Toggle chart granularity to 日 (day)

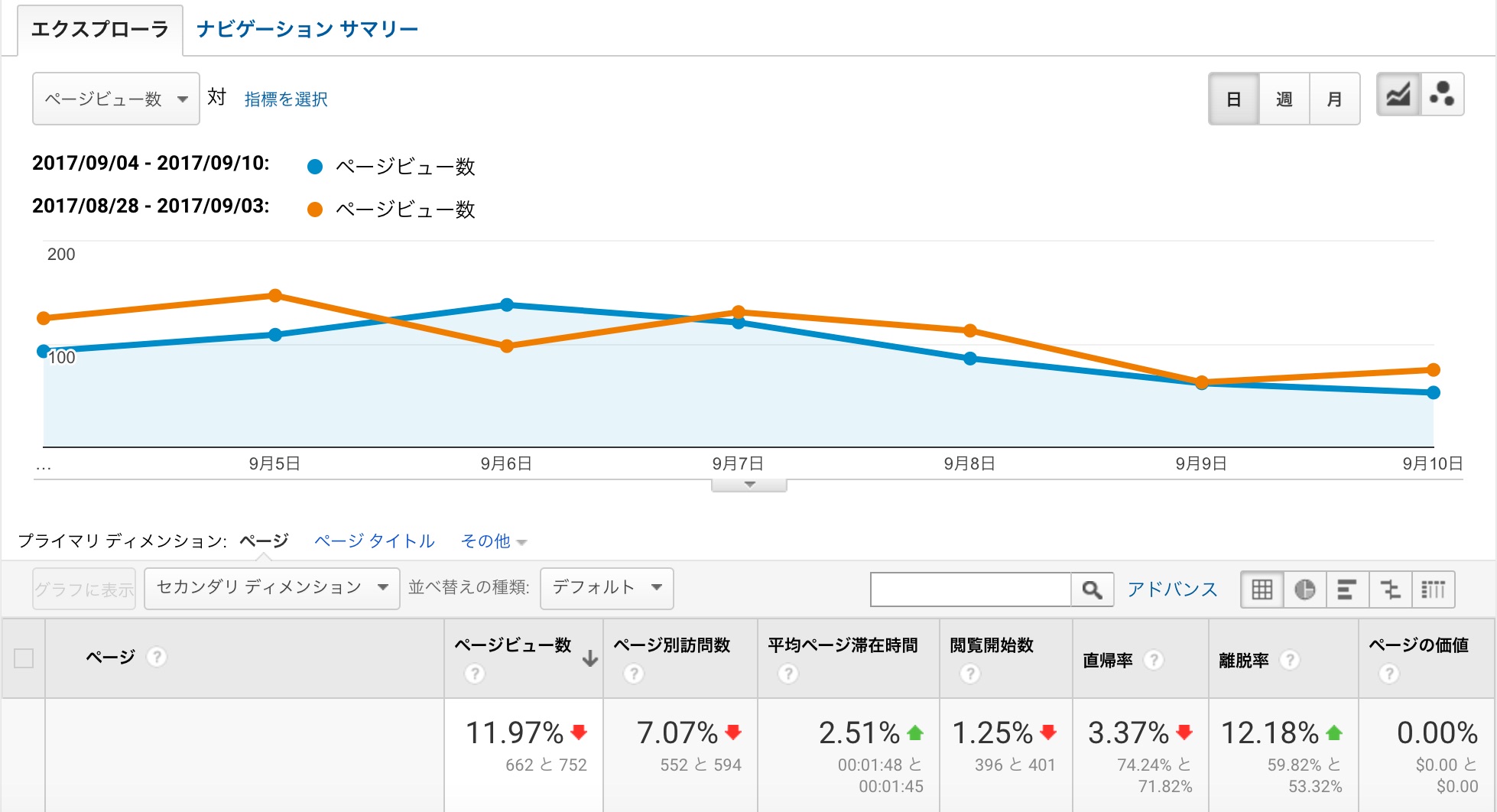tap(1233, 99)
